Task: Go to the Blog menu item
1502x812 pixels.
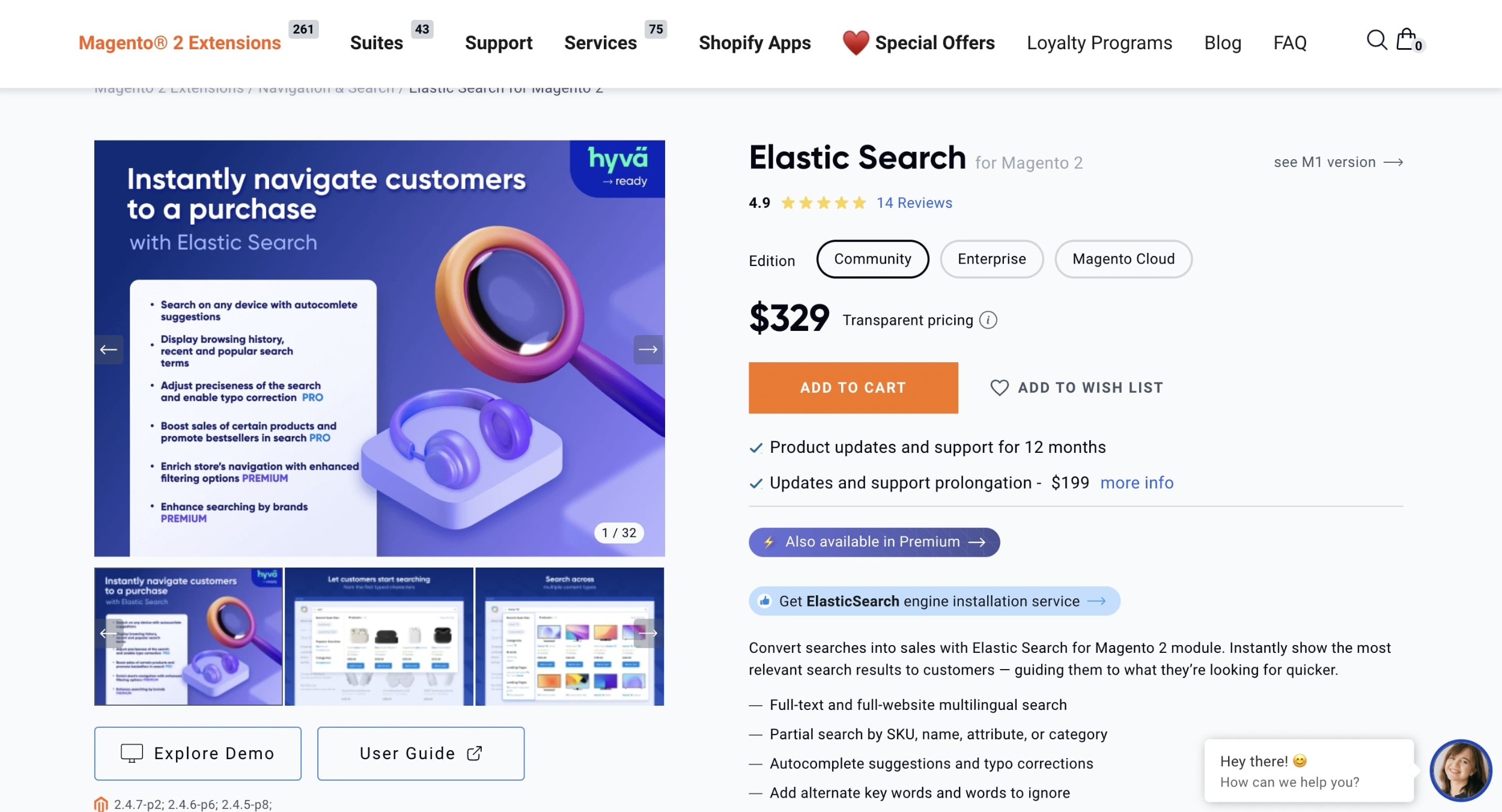Action: click(1223, 43)
